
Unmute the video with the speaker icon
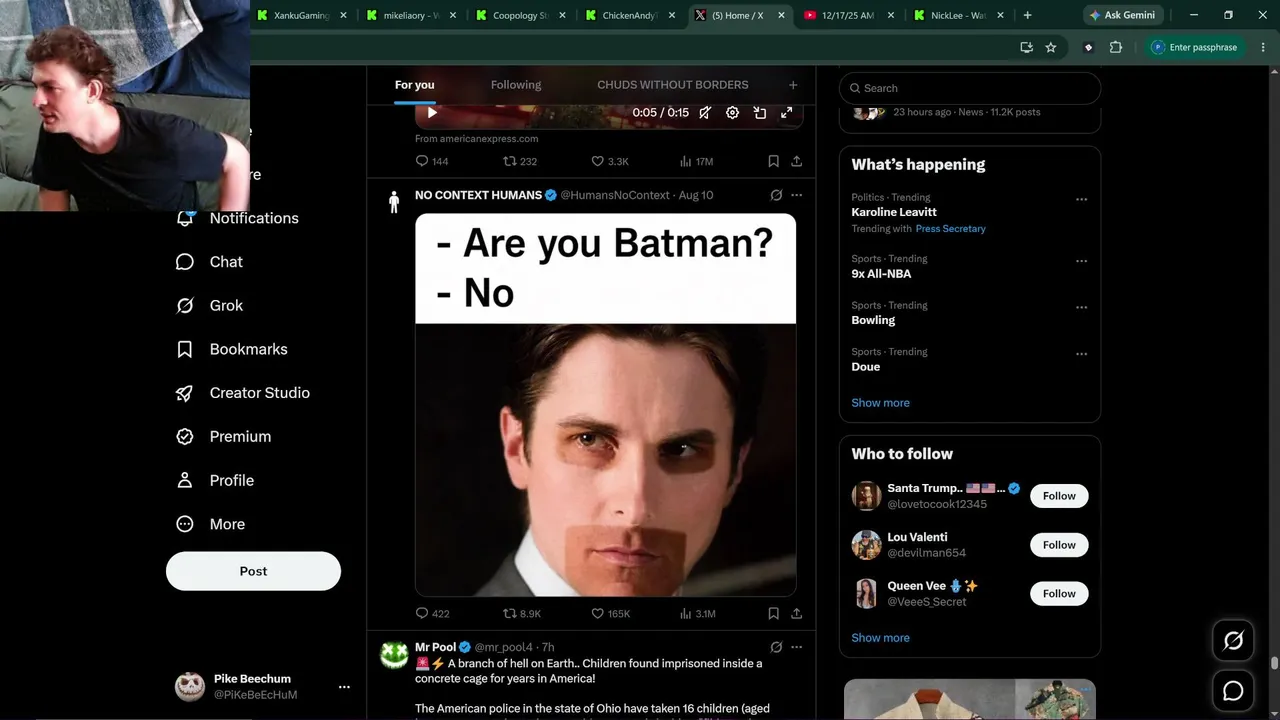(x=705, y=113)
